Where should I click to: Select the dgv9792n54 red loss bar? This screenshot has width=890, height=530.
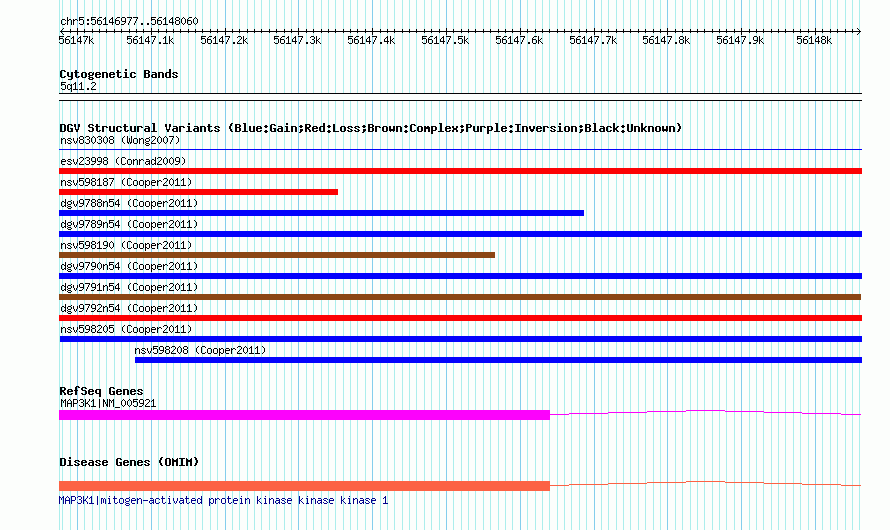click(460, 318)
